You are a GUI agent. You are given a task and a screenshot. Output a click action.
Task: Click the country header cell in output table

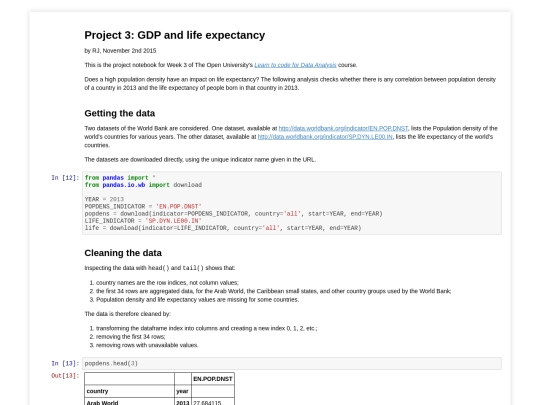129,391
